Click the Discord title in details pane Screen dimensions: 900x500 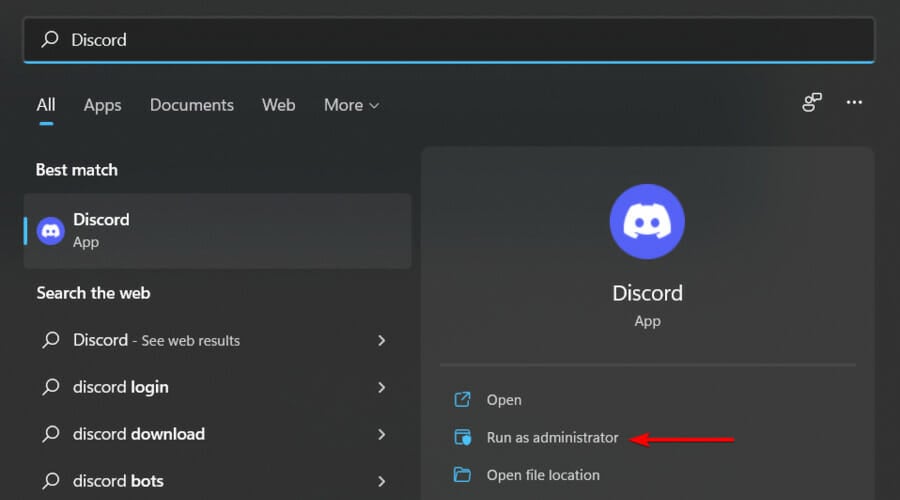click(647, 293)
